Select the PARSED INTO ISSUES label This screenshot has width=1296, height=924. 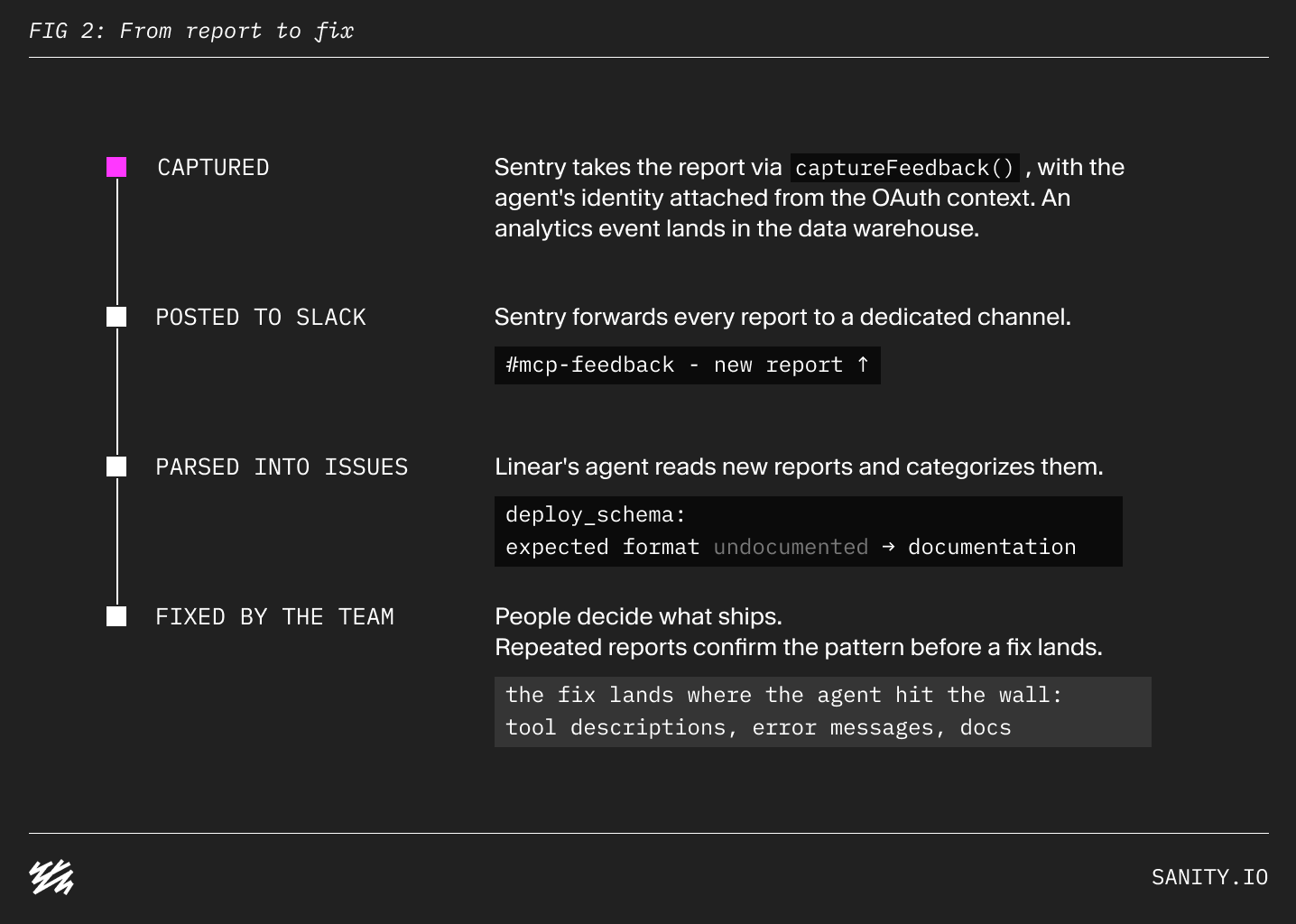point(282,467)
